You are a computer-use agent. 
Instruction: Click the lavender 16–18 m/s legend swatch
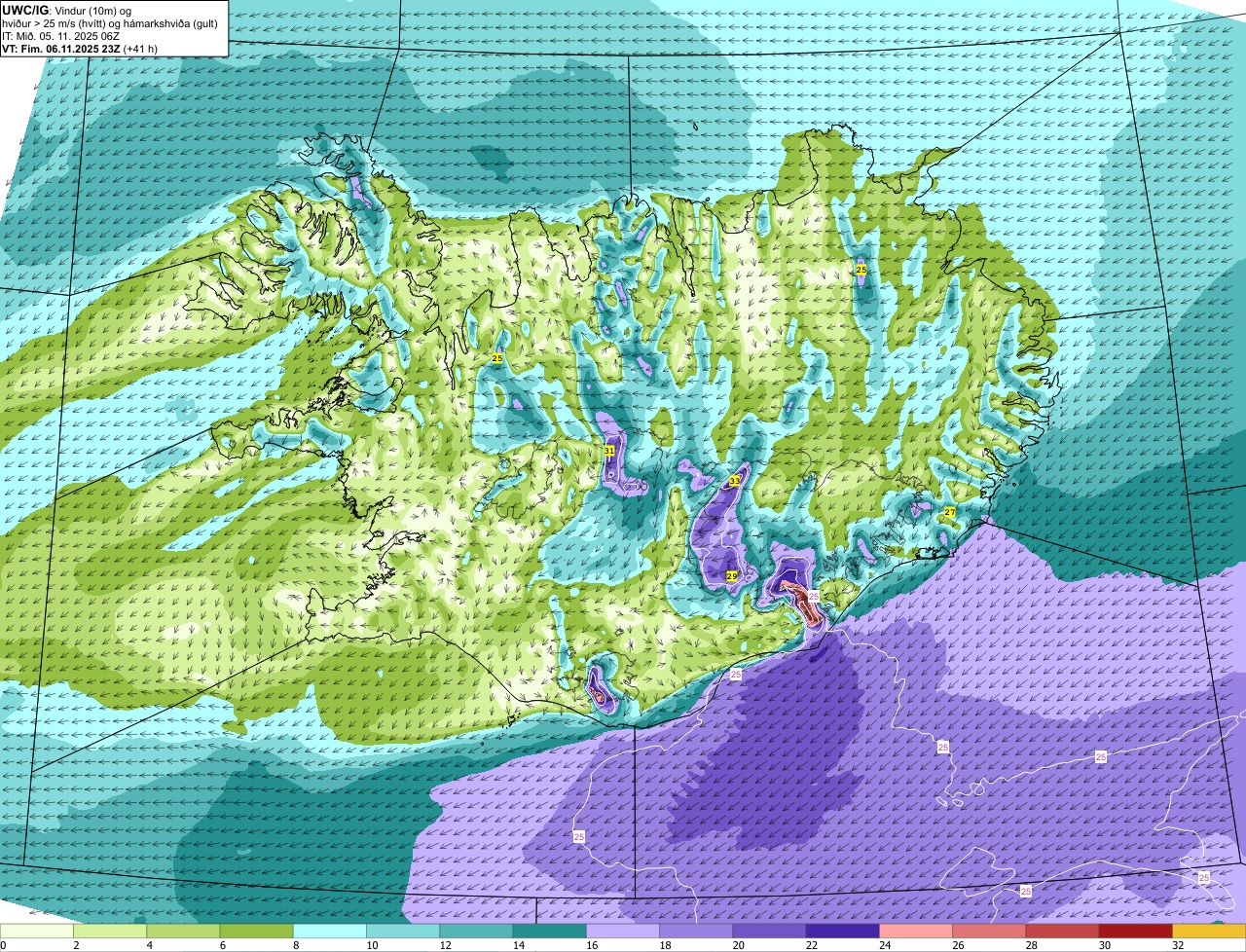(x=623, y=932)
